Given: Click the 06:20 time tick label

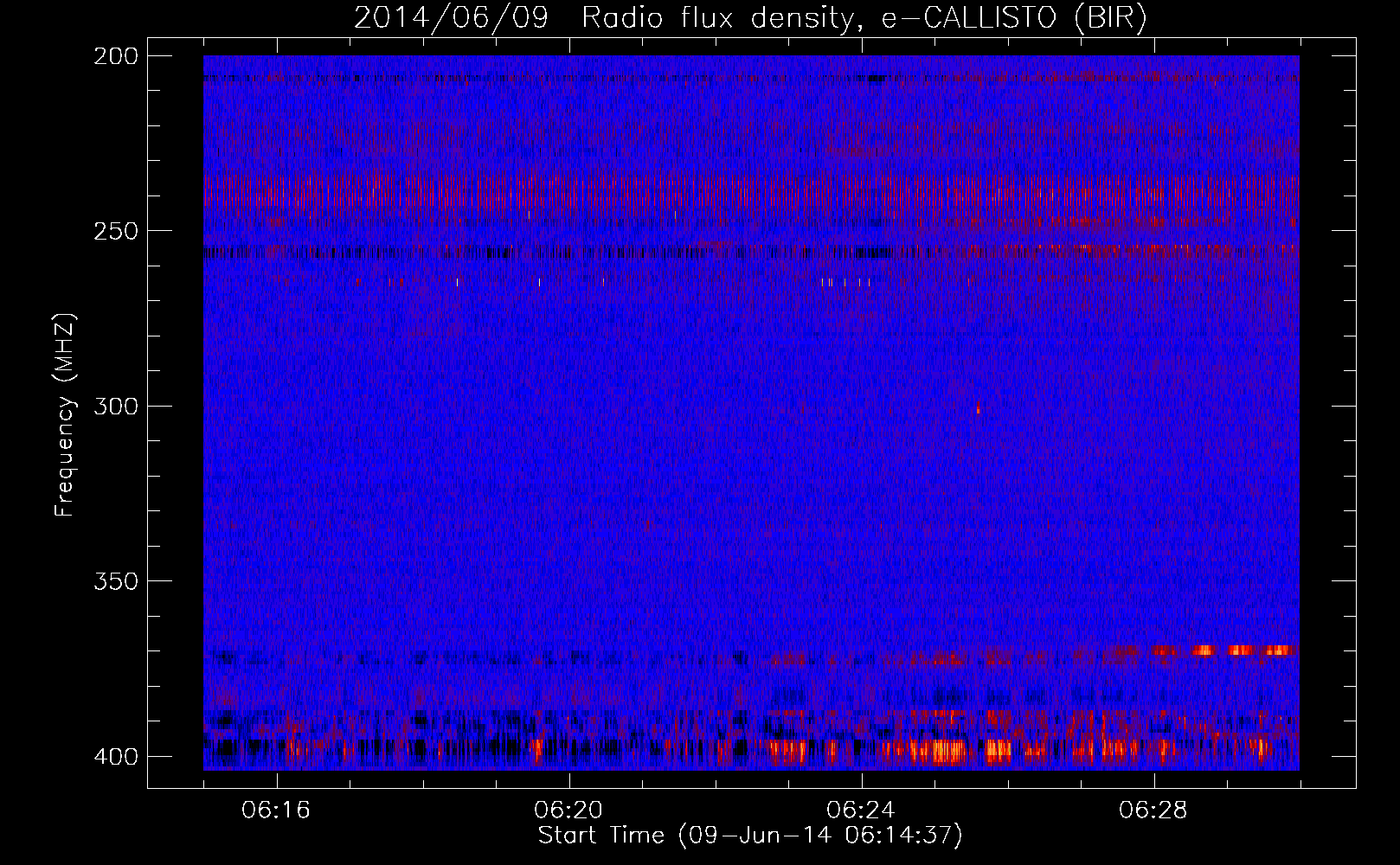Looking at the screenshot, I should 568,811.
